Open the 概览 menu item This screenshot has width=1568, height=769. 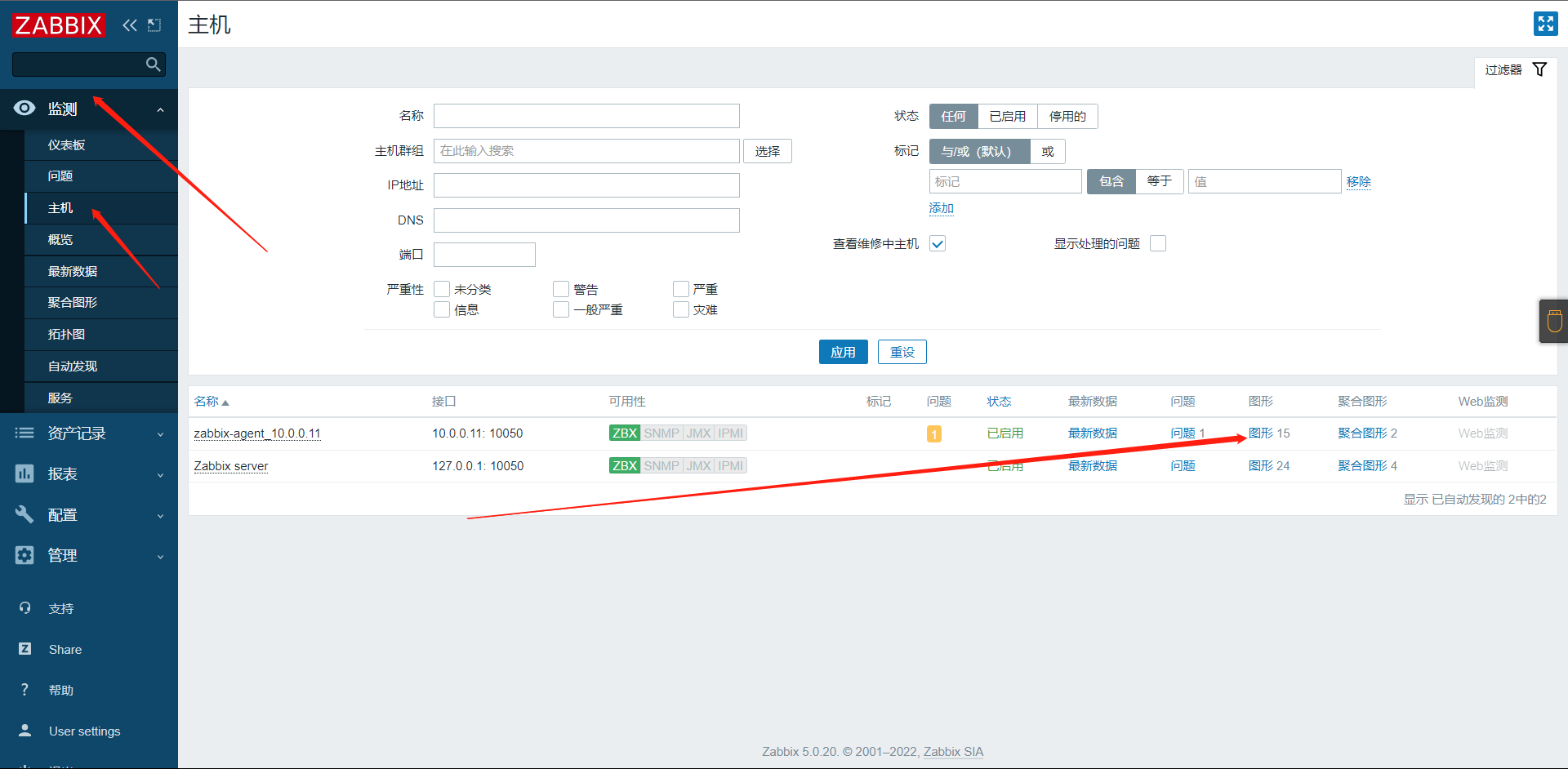pyautogui.click(x=101, y=240)
